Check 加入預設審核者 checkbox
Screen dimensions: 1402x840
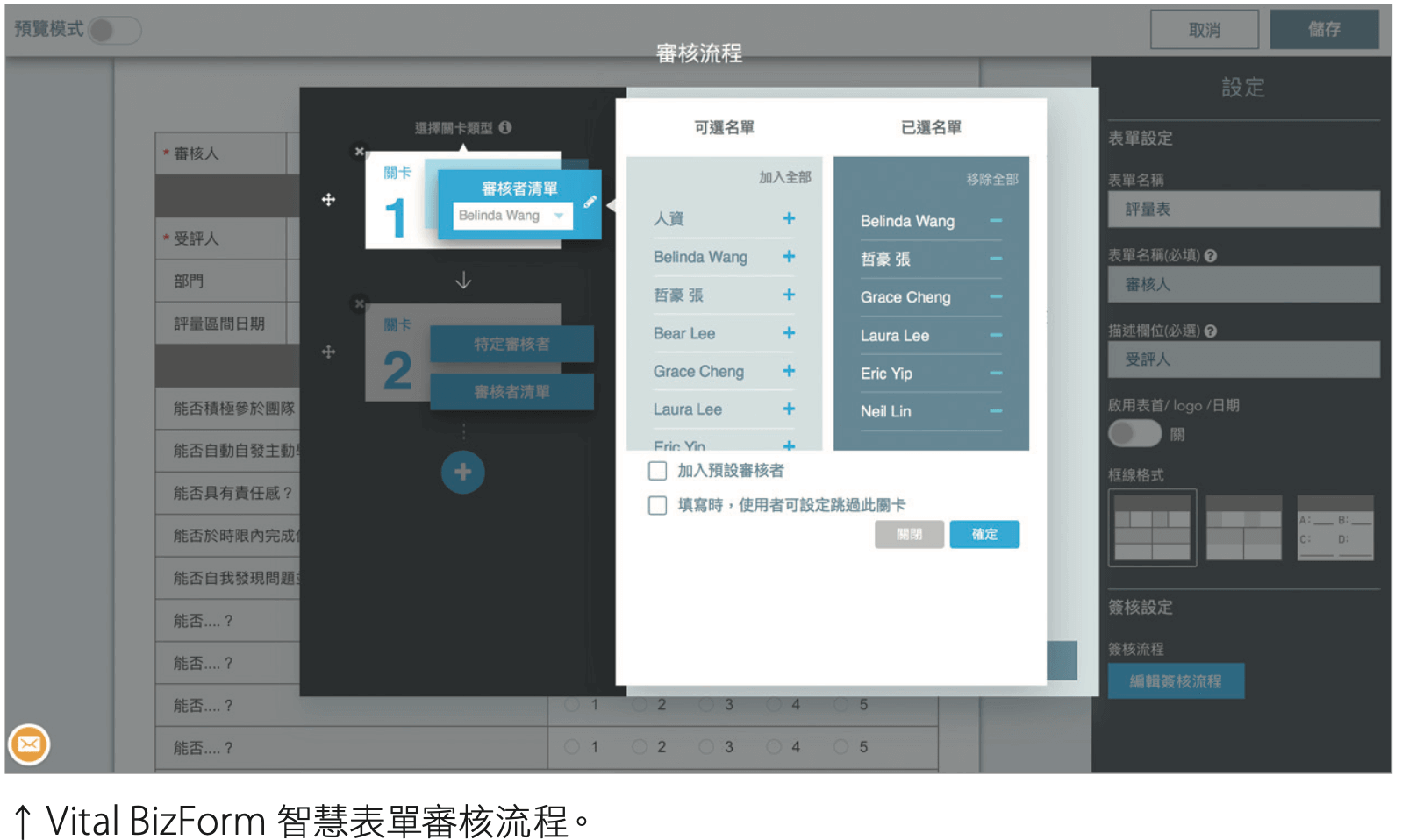[657, 471]
